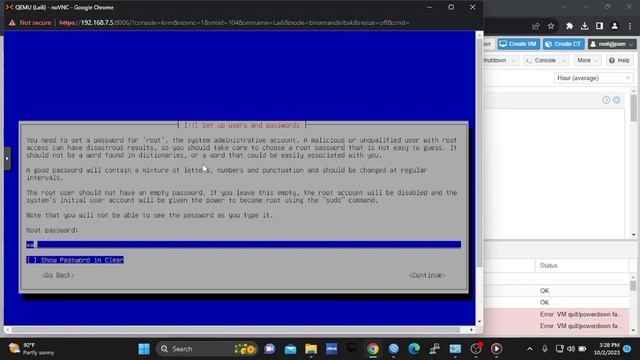This screenshot has height=360, width=640.
Task: Open Teams chat icon in taskbar
Action: (269, 349)
